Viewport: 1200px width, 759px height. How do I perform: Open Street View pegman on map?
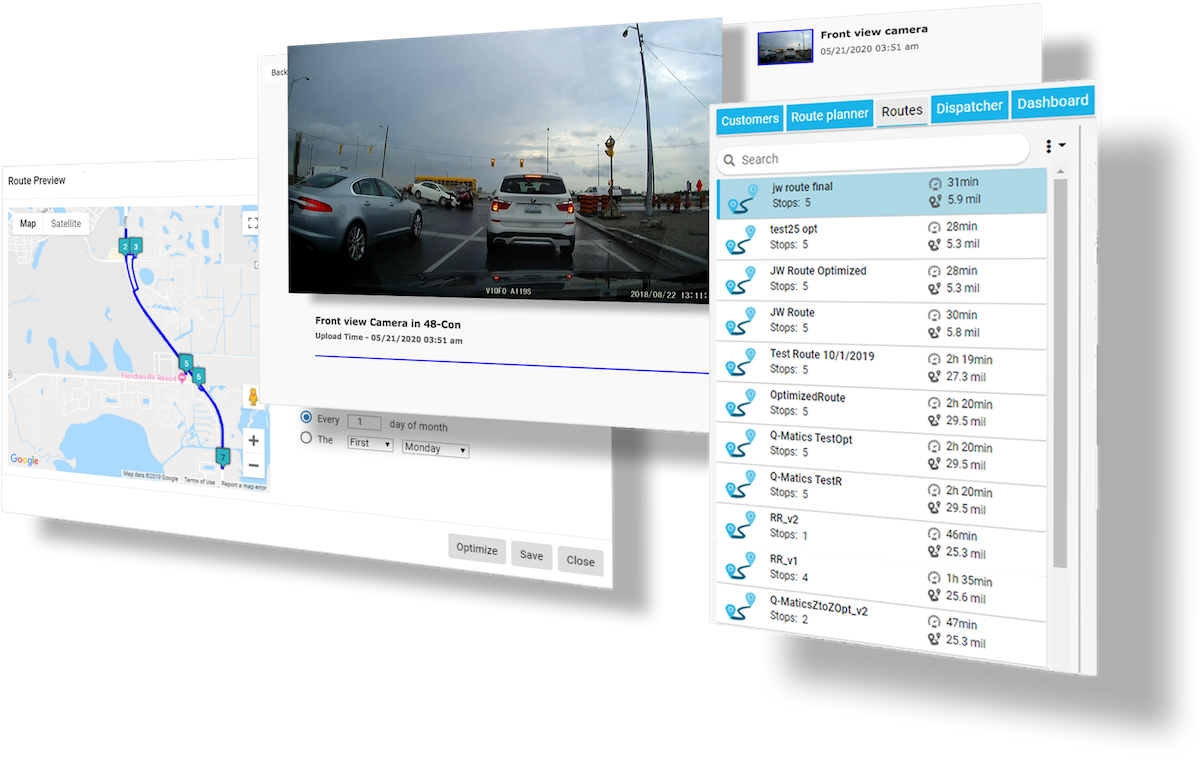(x=253, y=397)
